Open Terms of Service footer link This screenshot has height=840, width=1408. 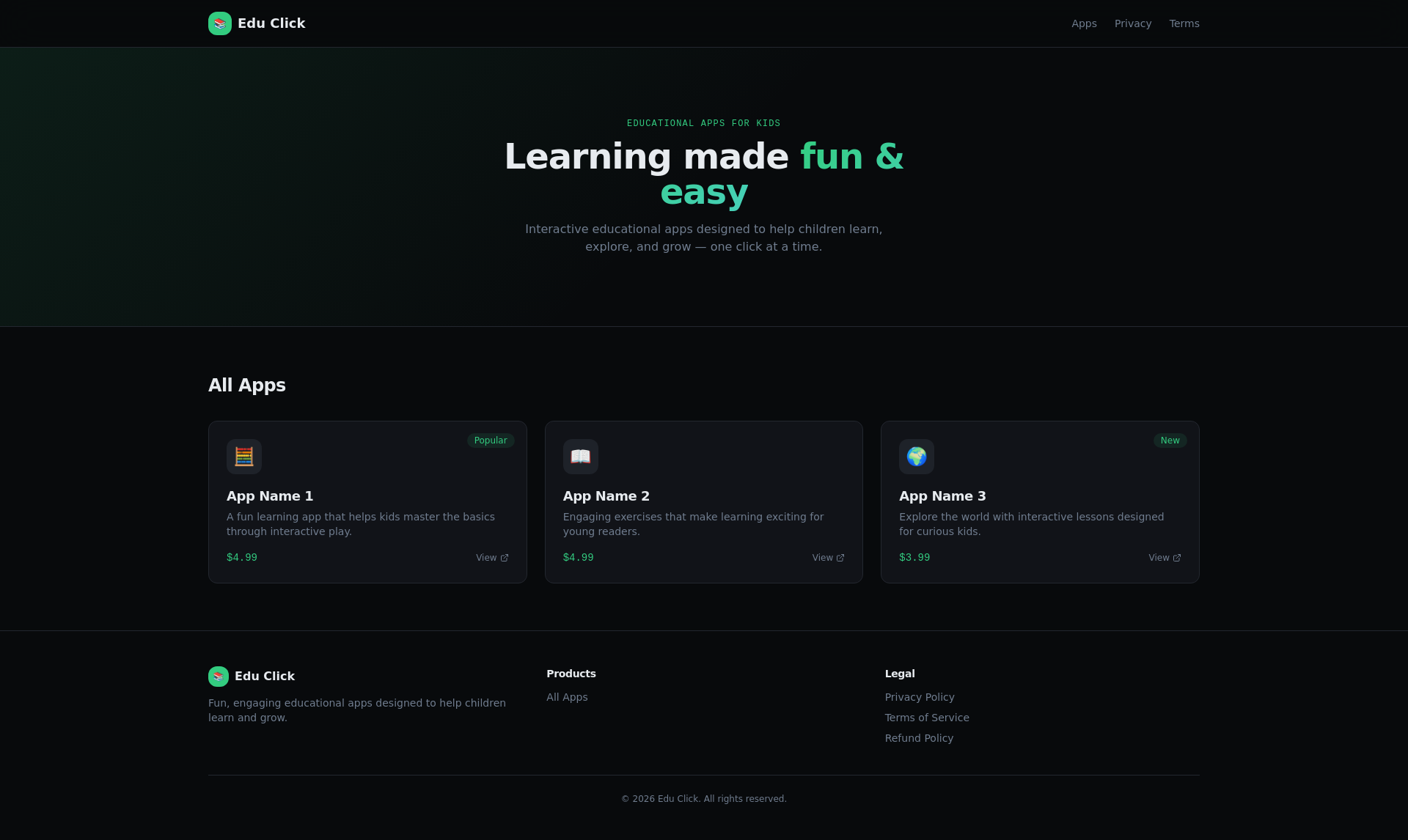point(927,718)
